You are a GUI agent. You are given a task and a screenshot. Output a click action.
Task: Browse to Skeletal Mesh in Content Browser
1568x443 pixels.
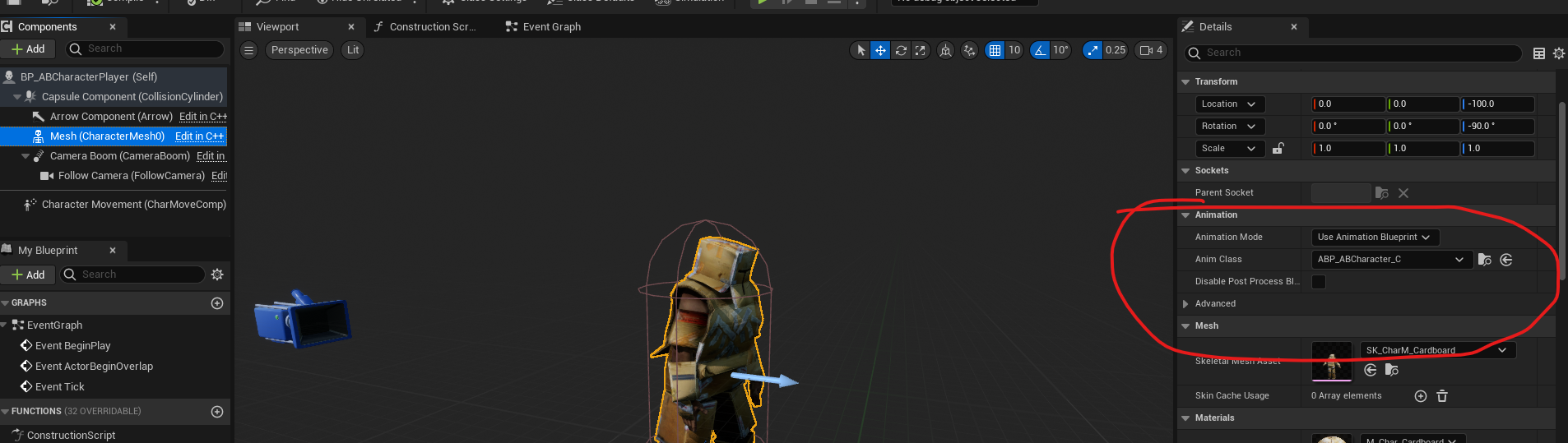tap(1392, 370)
